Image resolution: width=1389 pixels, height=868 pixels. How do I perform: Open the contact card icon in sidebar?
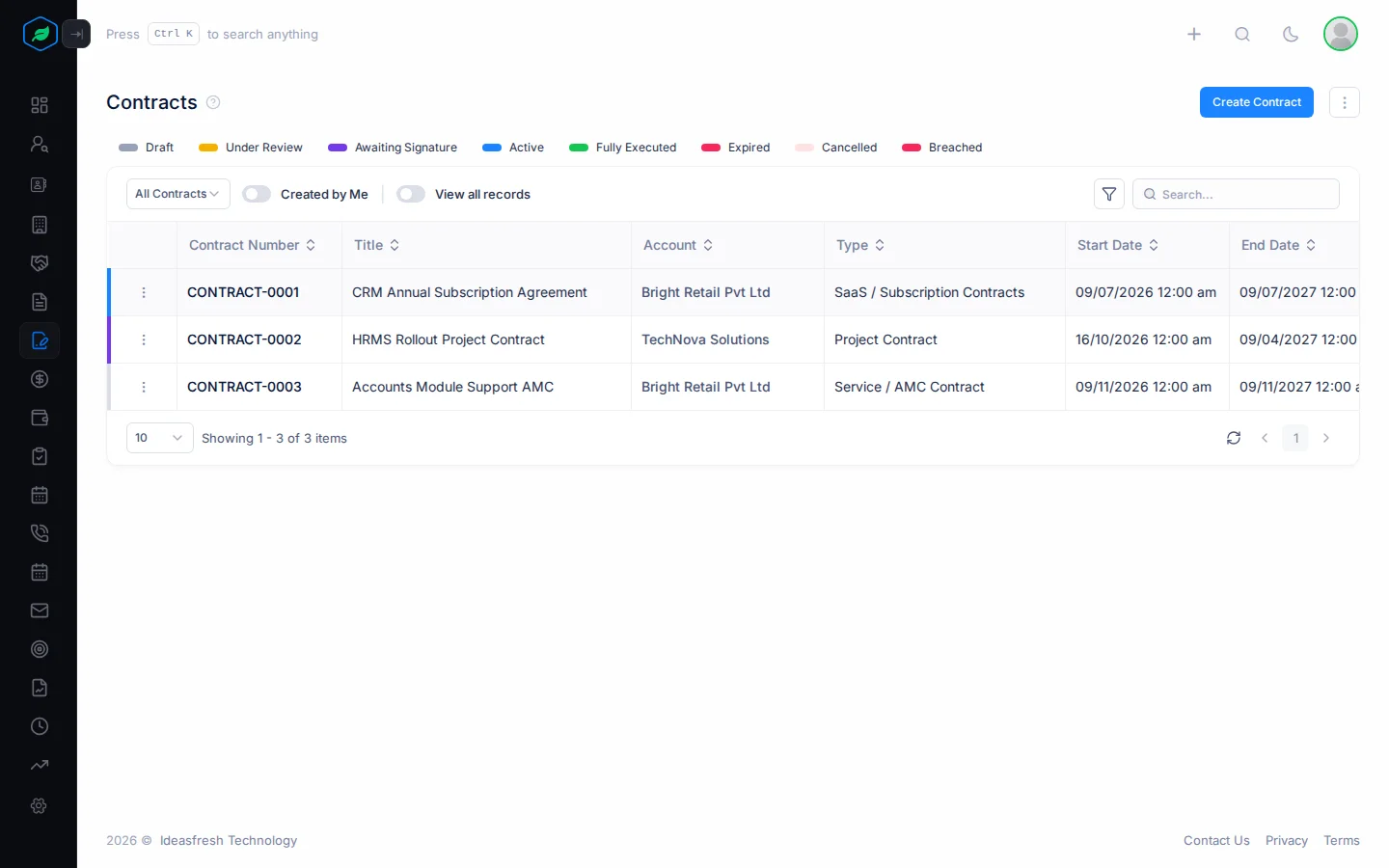40,184
